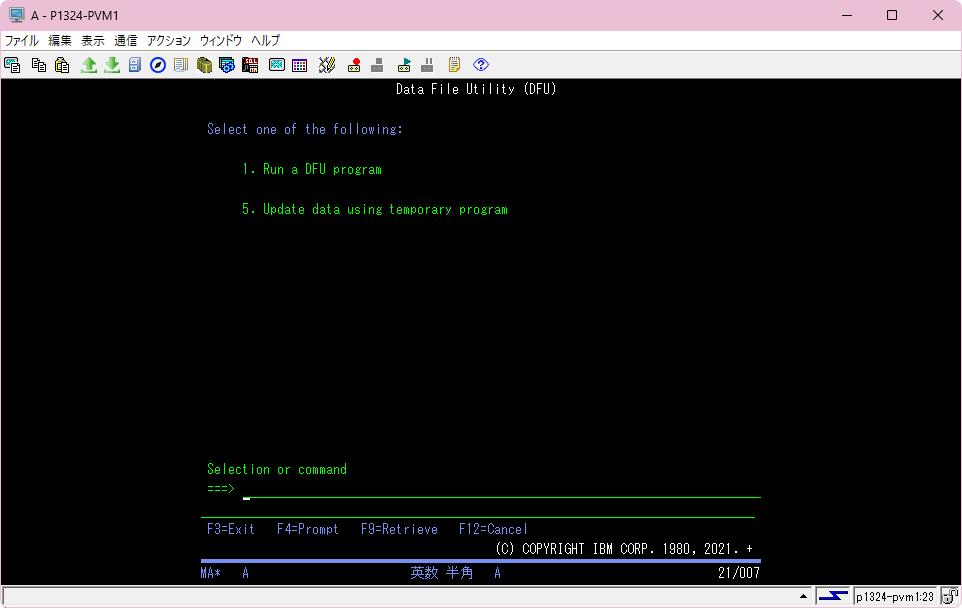
Task: Maximize the P1324-PVM1 window
Action: 892,15
